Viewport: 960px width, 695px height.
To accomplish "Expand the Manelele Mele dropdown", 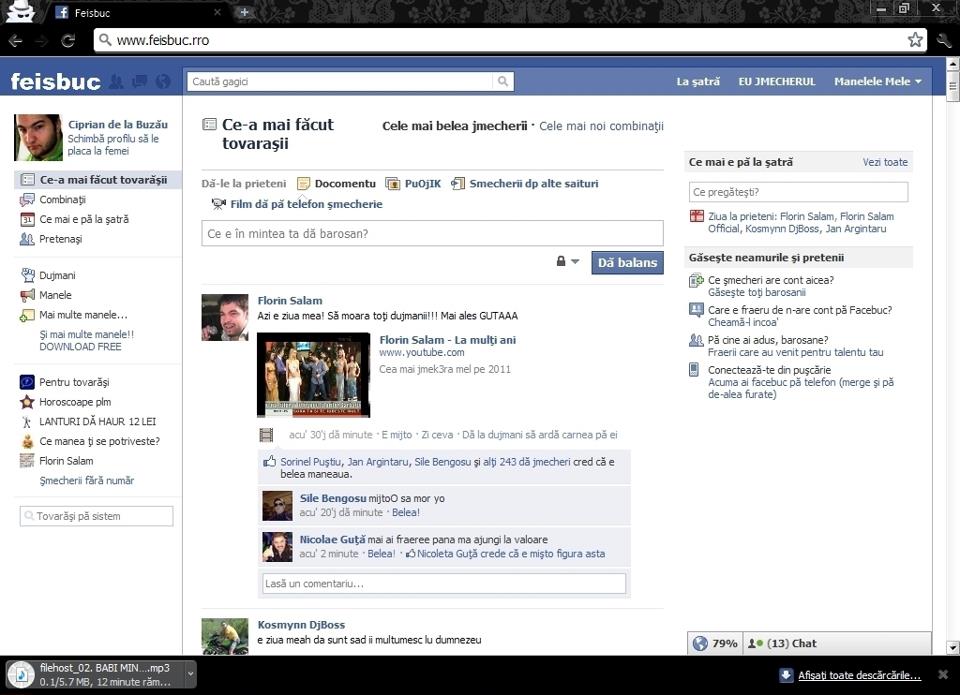I will [877, 81].
